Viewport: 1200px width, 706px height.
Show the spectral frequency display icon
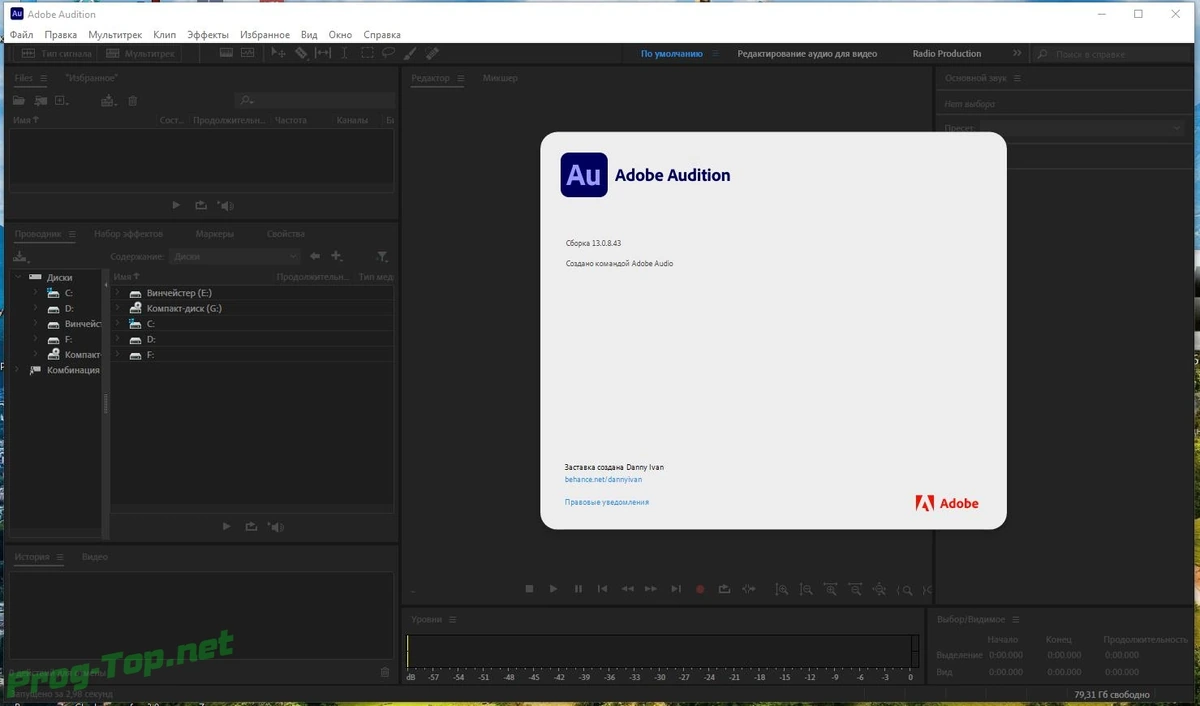click(x=226, y=53)
